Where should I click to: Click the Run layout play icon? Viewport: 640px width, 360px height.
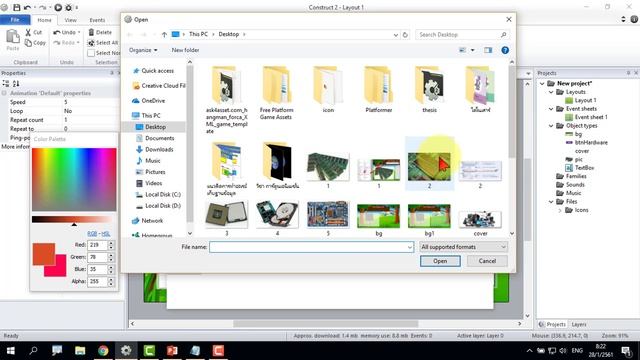pyautogui.click(x=58, y=7)
